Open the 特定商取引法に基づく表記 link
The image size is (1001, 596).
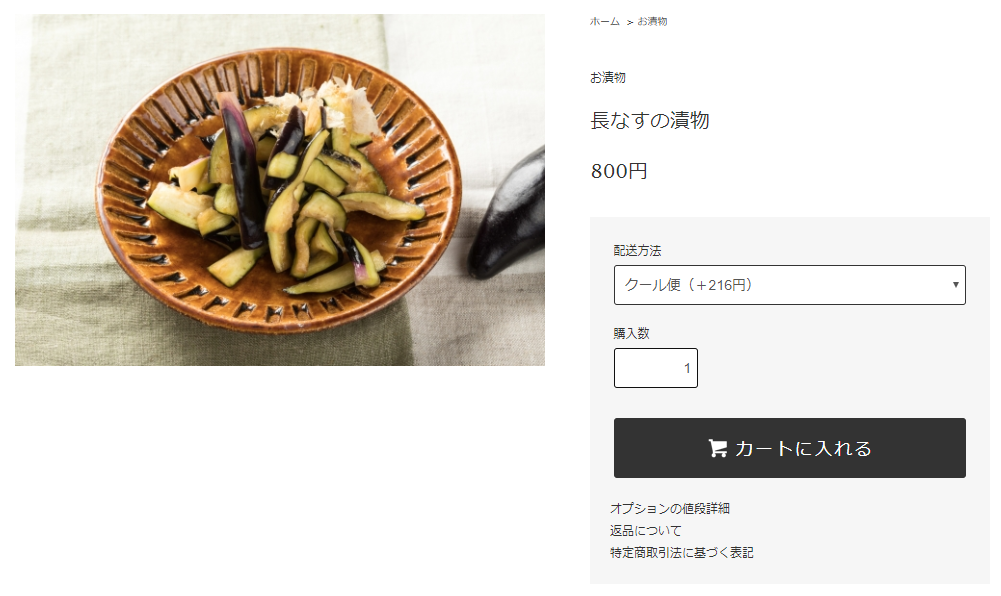click(682, 553)
